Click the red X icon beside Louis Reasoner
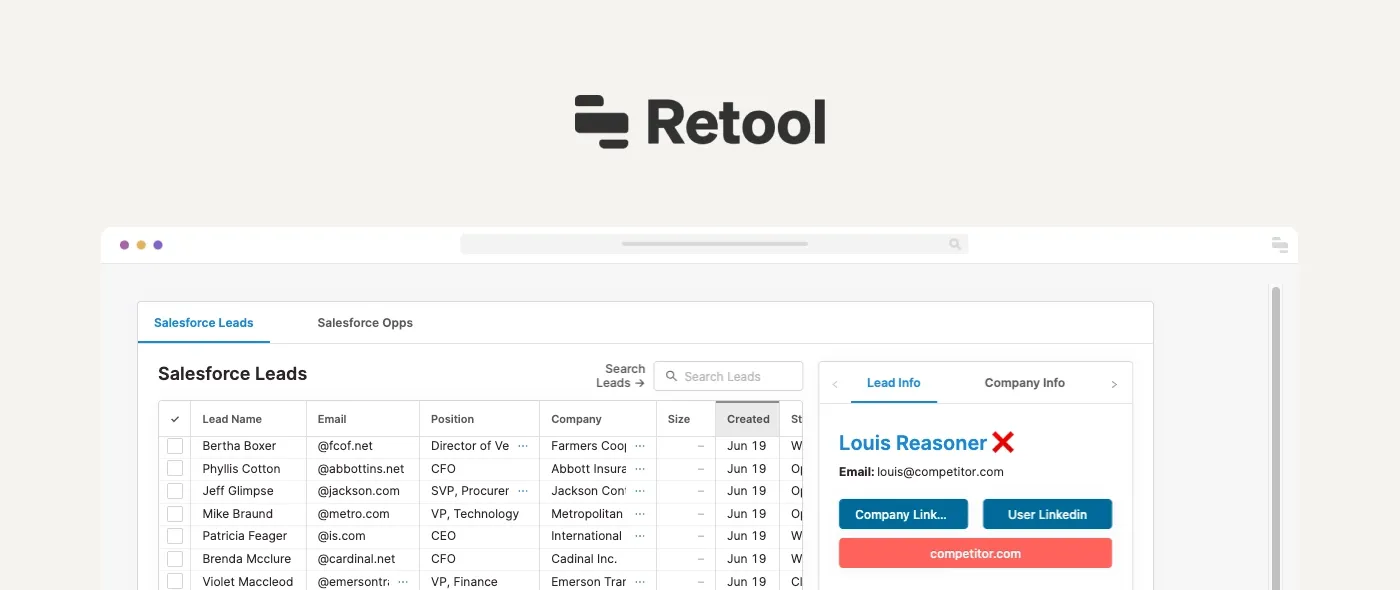The height and width of the screenshot is (590, 1400). tap(1003, 443)
